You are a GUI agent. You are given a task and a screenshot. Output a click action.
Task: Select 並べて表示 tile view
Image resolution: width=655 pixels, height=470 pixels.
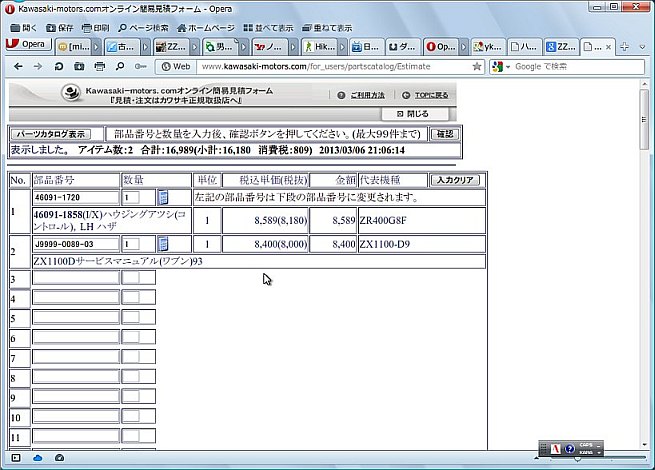pos(268,28)
